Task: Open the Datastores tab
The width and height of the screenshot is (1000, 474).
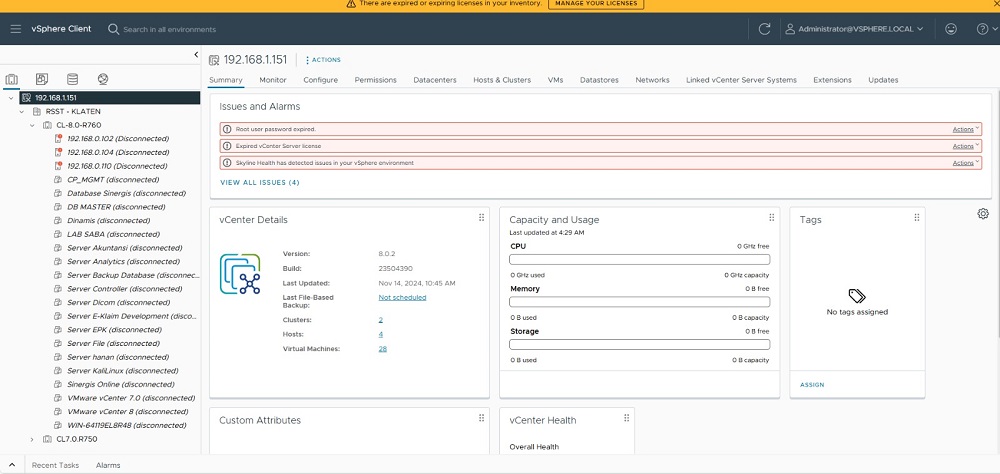Action: point(598,80)
